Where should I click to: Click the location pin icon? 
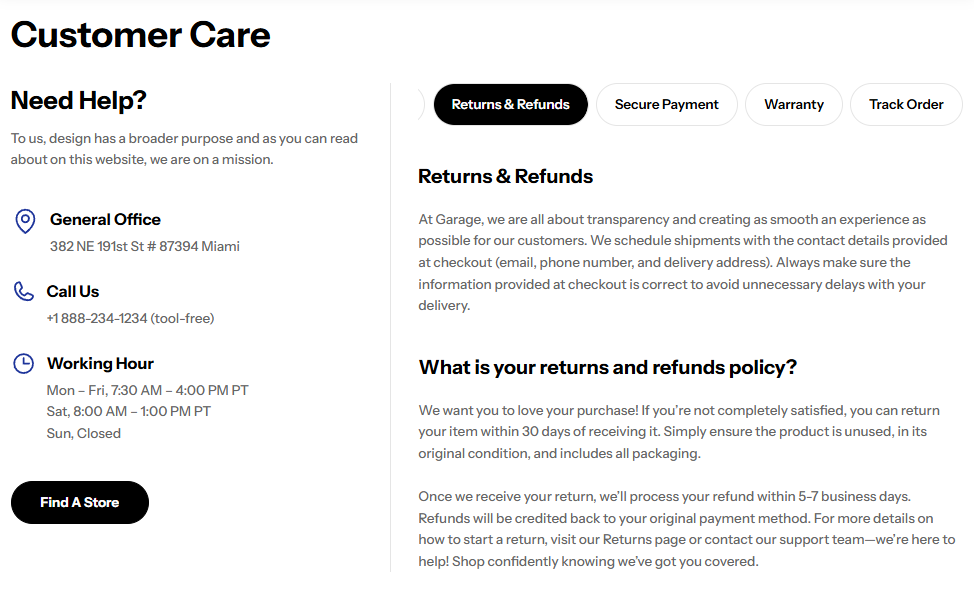coord(25,221)
